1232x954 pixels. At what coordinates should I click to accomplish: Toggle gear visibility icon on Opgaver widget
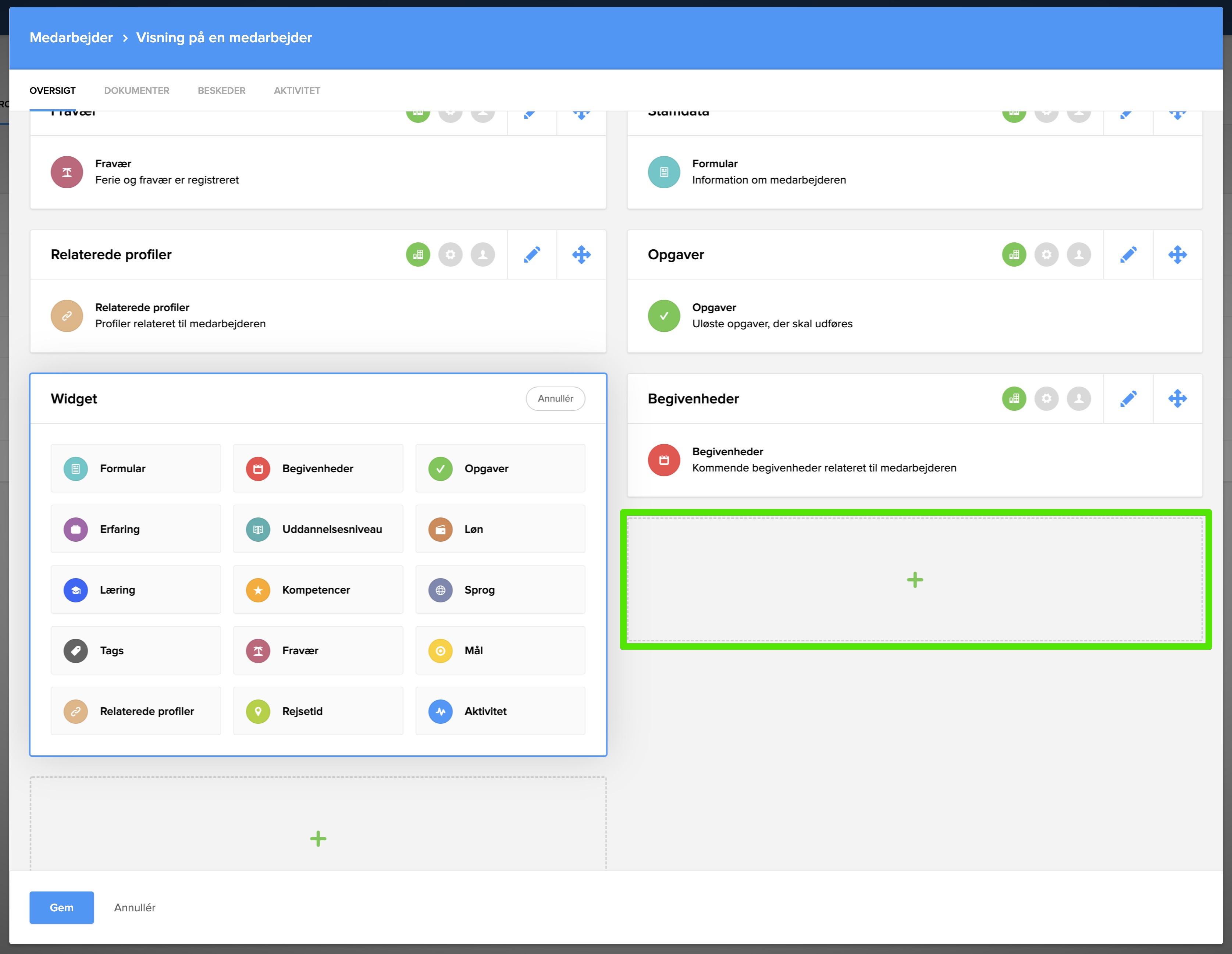tap(1046, 254)
